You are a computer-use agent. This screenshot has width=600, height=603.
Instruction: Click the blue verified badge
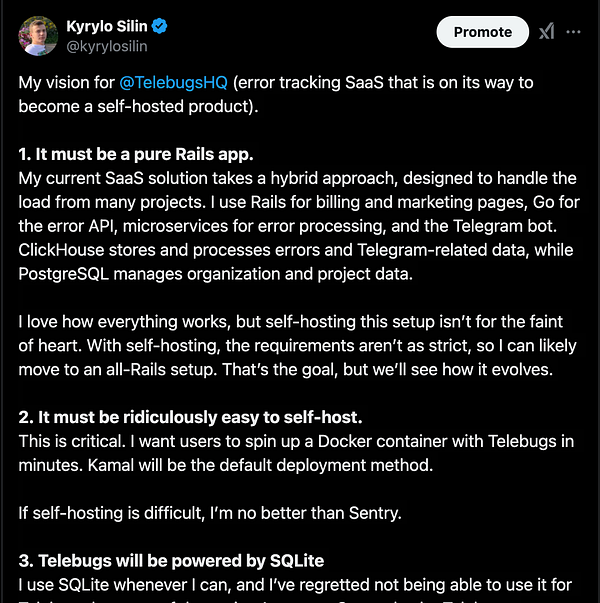159,26
